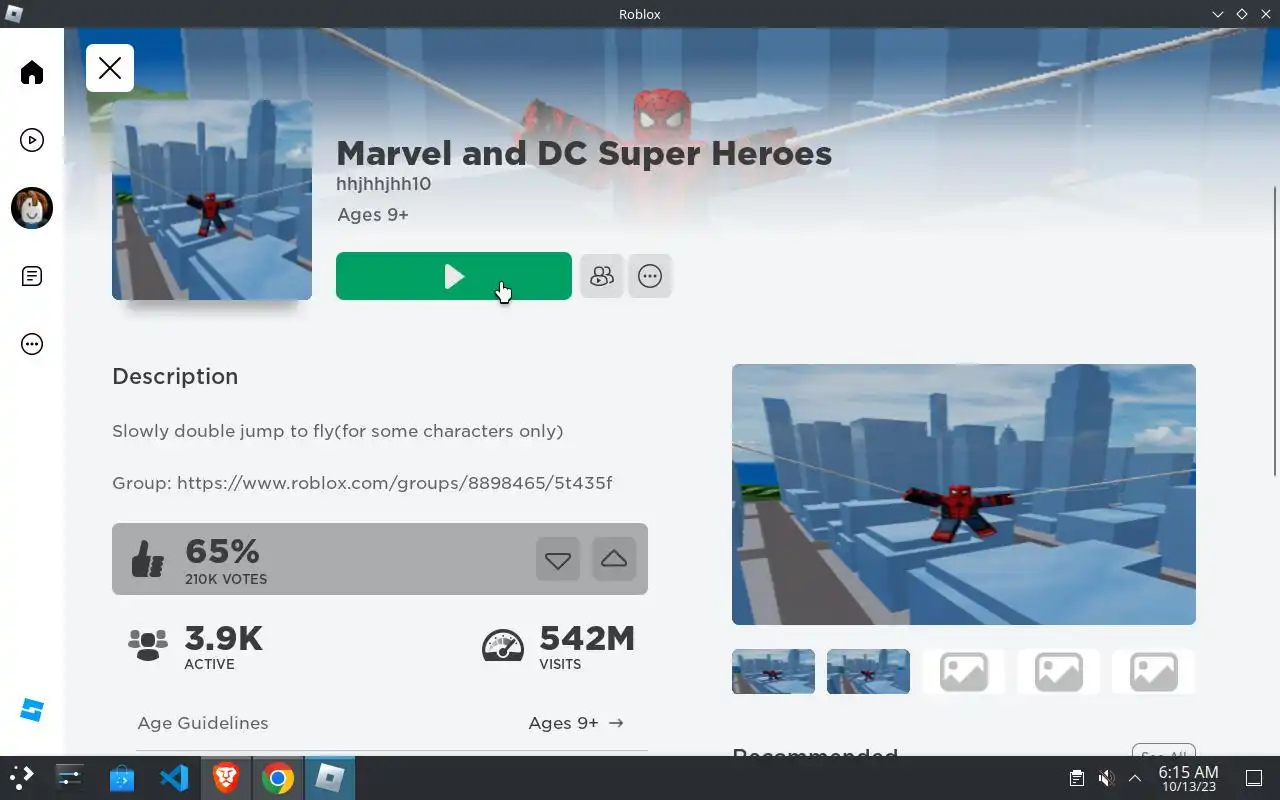
Task: Click the Description heading
Action: point(175,376)
